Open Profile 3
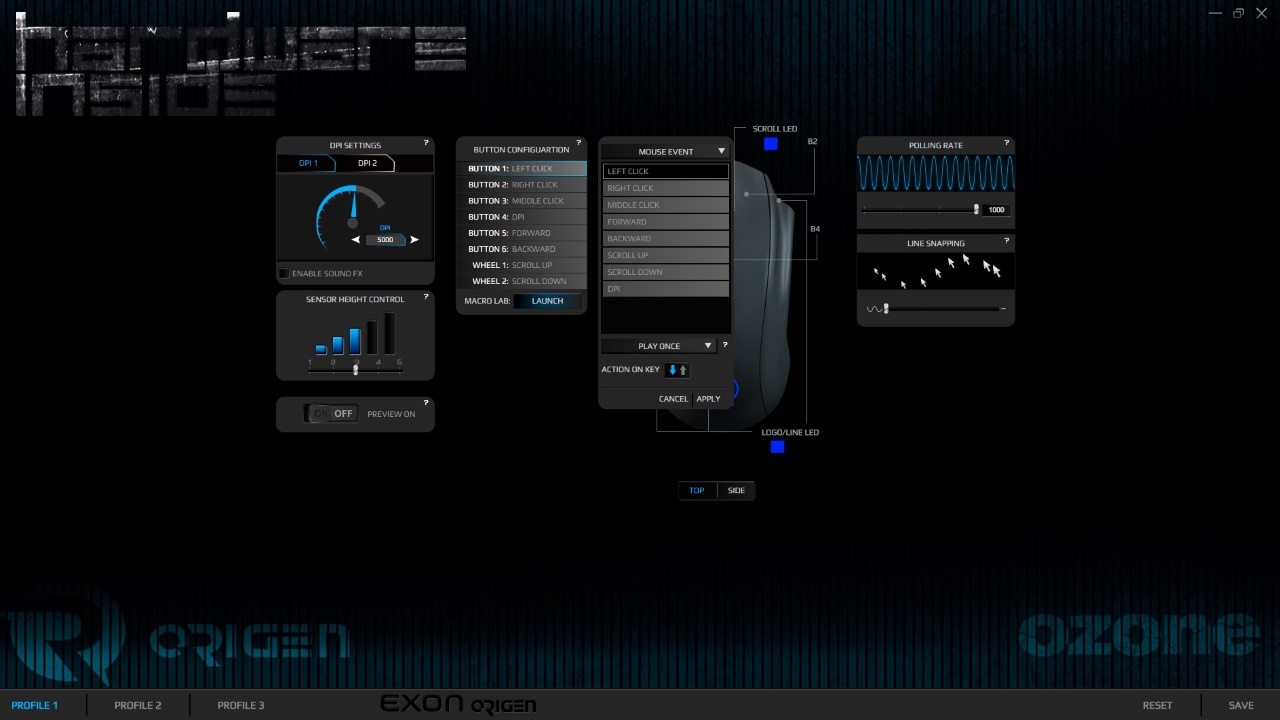 241,705
